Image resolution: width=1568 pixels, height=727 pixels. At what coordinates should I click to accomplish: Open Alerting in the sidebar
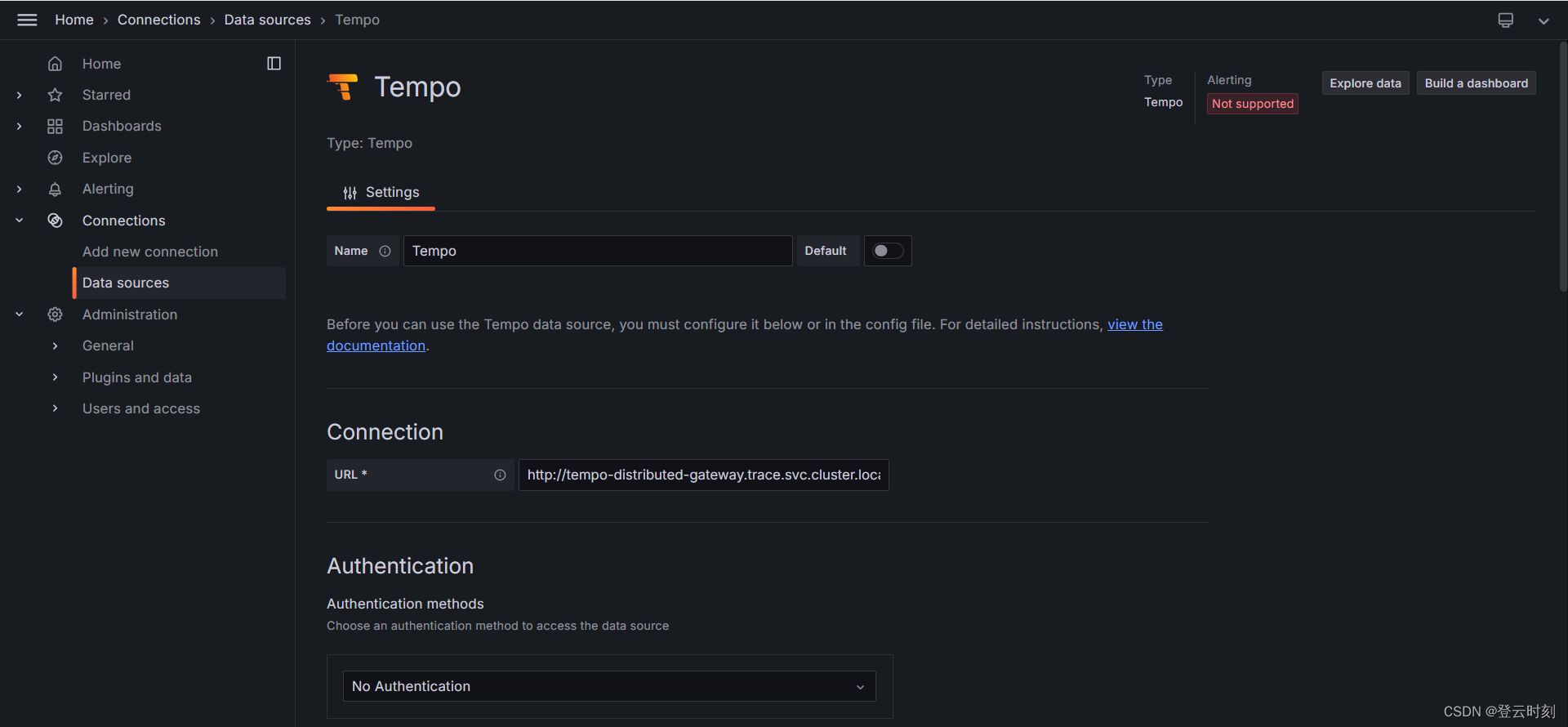click(108, 189)
